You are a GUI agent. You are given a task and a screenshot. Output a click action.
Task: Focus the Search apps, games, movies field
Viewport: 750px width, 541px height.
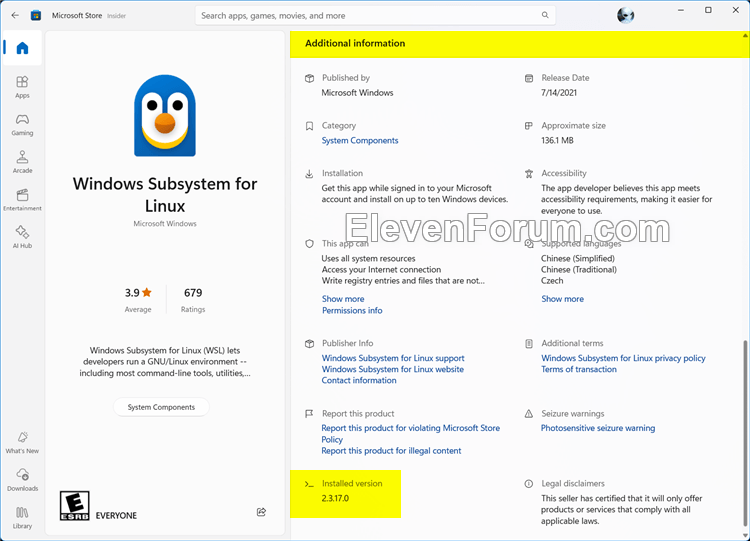[x=375, y=15]
